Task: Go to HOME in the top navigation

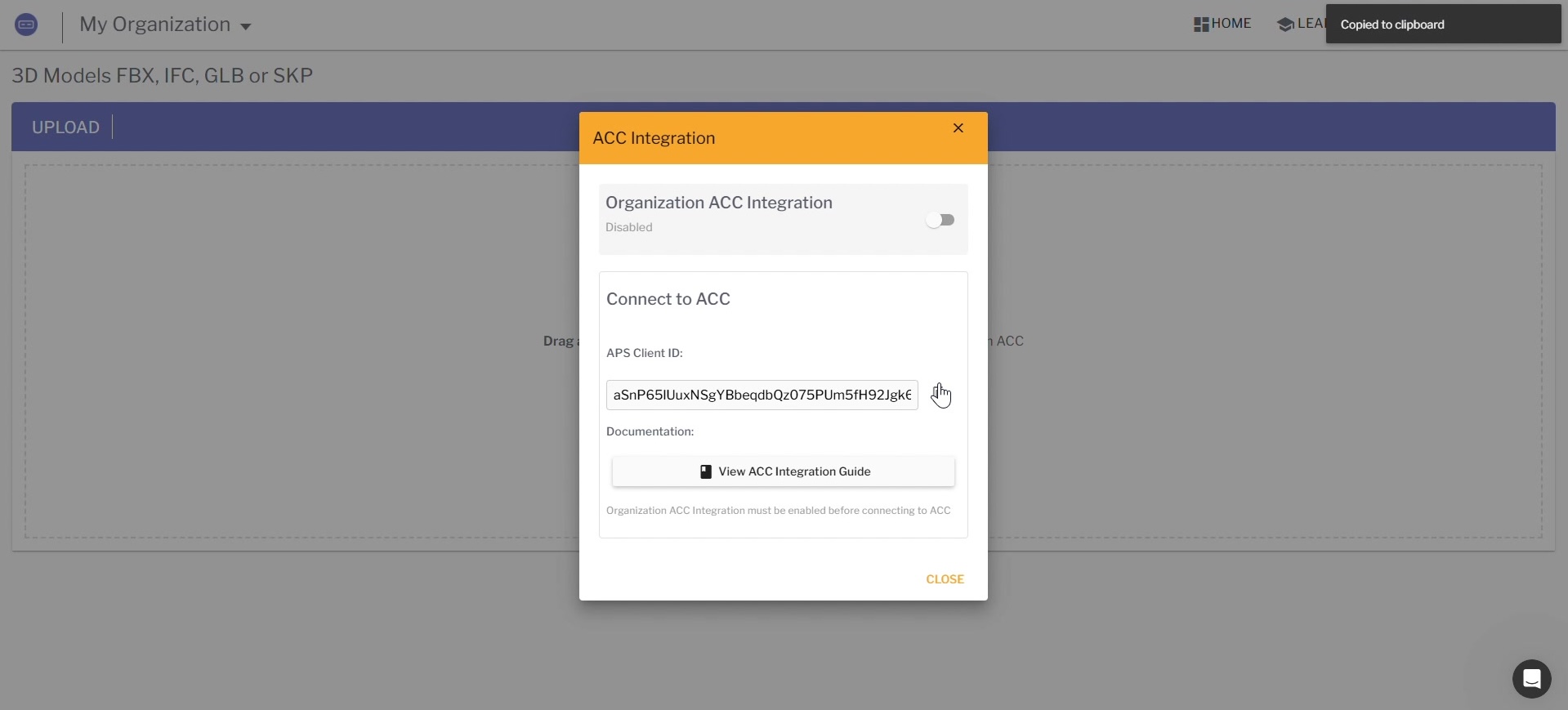Action: coord(1222,24)
